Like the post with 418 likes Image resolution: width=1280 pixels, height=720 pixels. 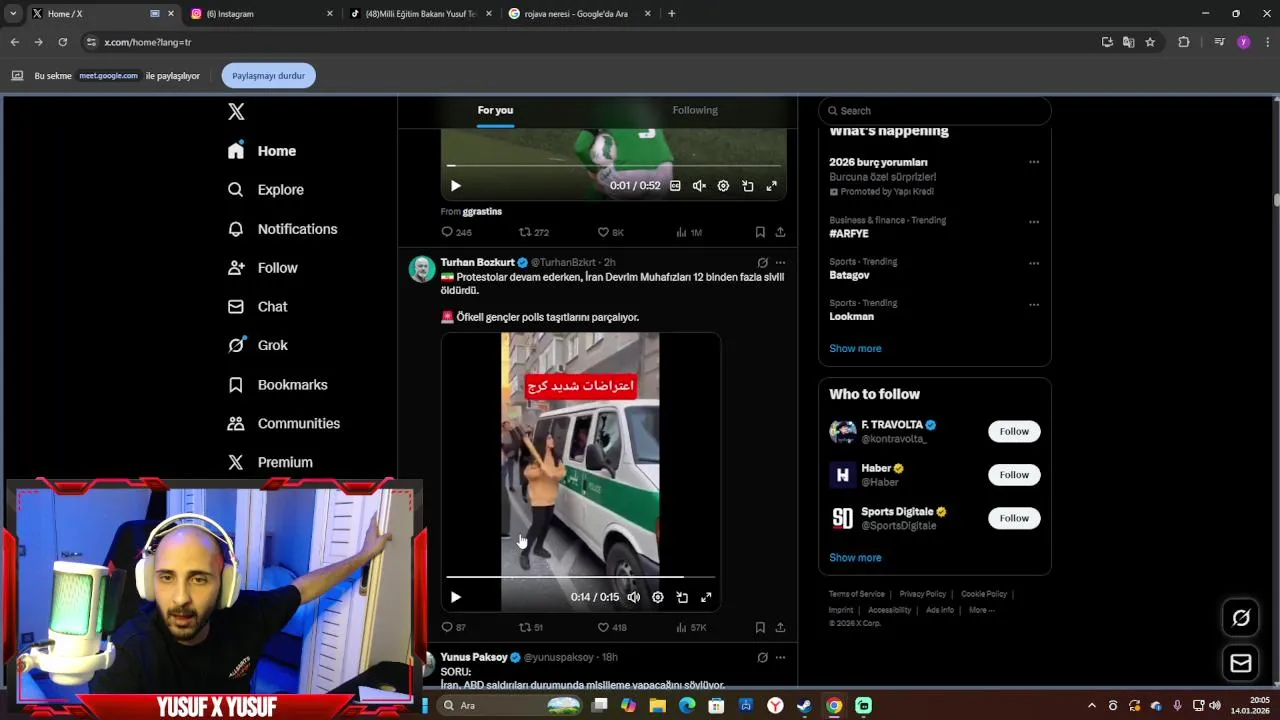pos(612,628)
